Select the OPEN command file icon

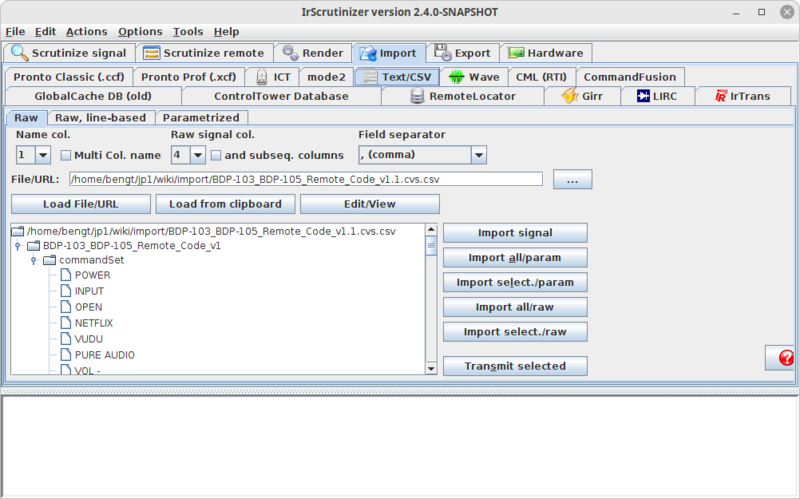[x=65, y=307]
